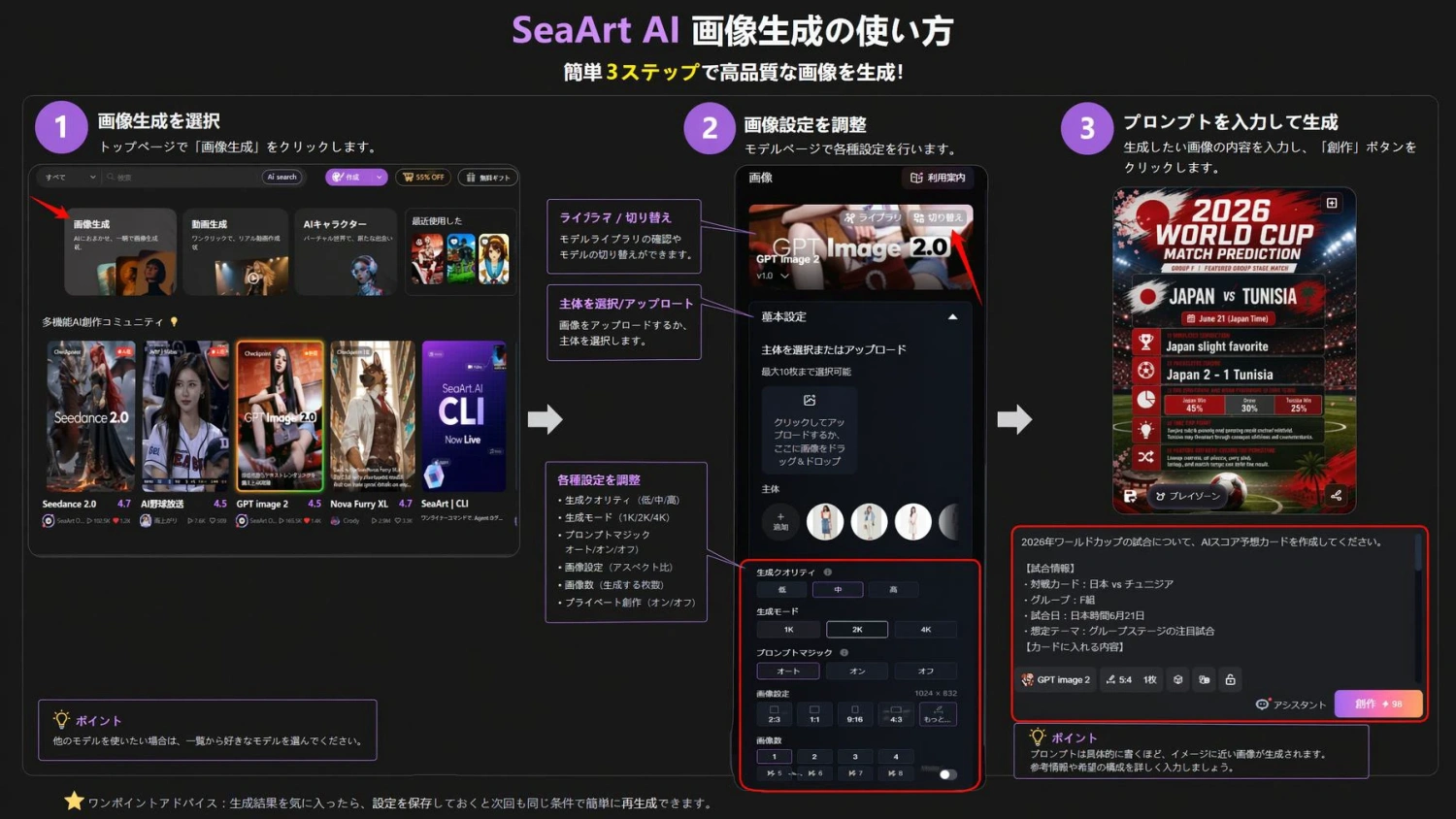Click the search magnifier icon in the top bar
This screenshot has width=1456, height=819.
[111, 178]
